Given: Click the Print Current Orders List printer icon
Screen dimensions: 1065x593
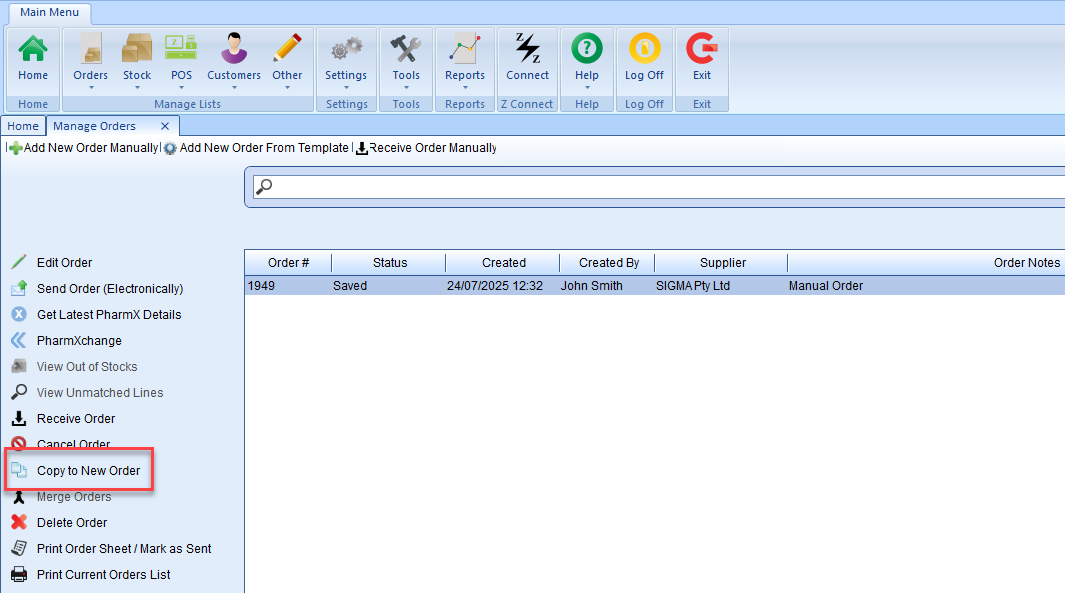Looking at the screenshot, I should pos(19,574).
